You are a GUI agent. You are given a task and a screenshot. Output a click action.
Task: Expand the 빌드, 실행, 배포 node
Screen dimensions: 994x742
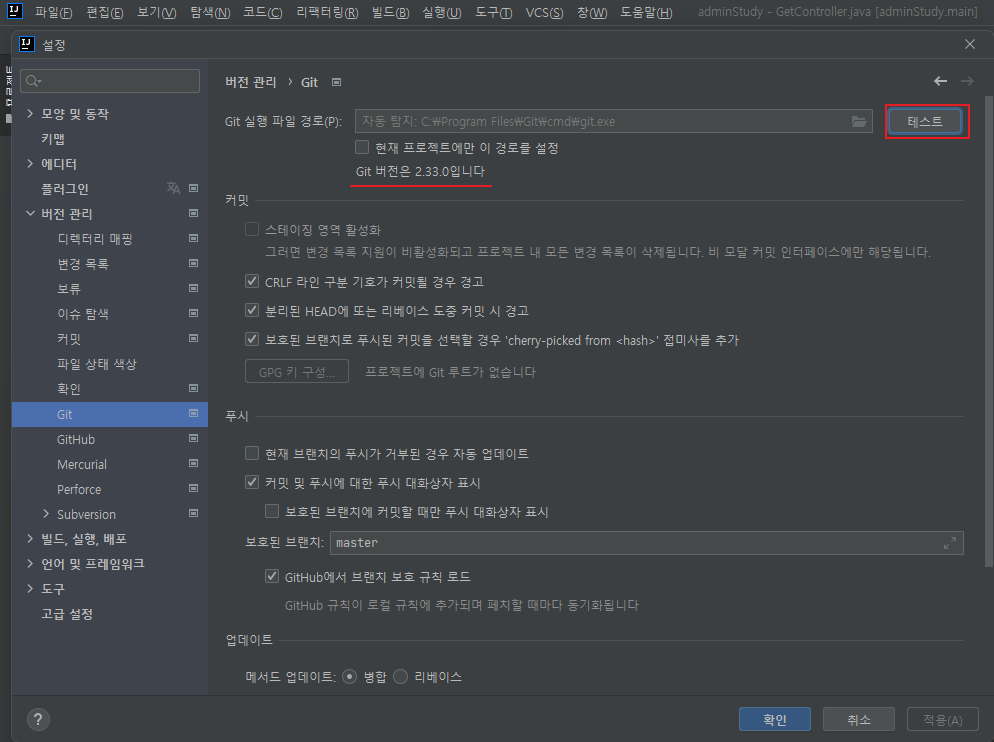(30, 538)
